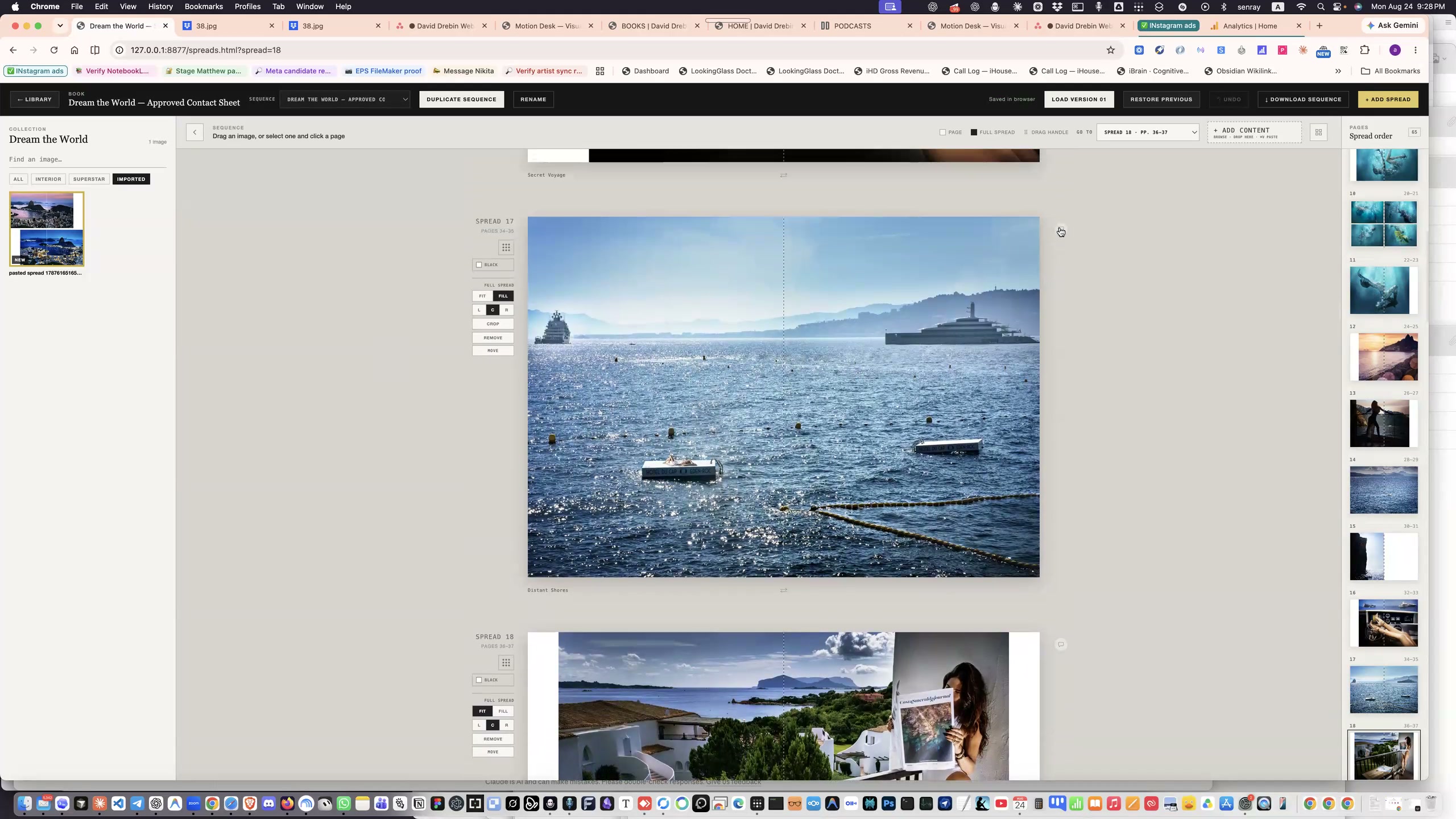
Task: Go to Chrome home page icon
Action: (75, 50)
